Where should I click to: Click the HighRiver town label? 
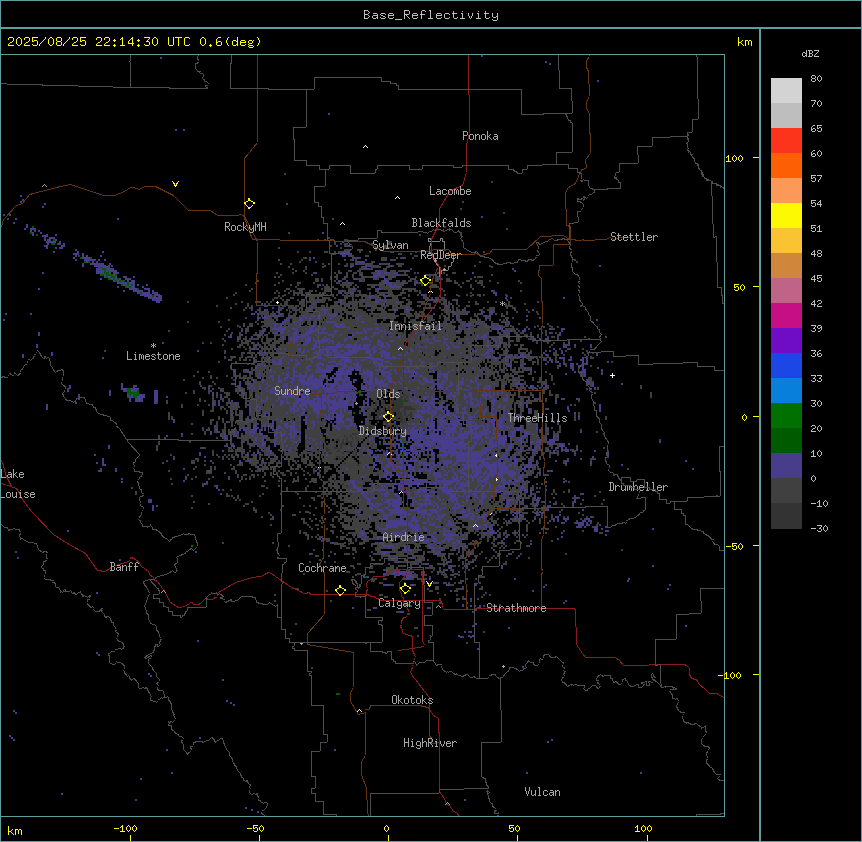430,743
